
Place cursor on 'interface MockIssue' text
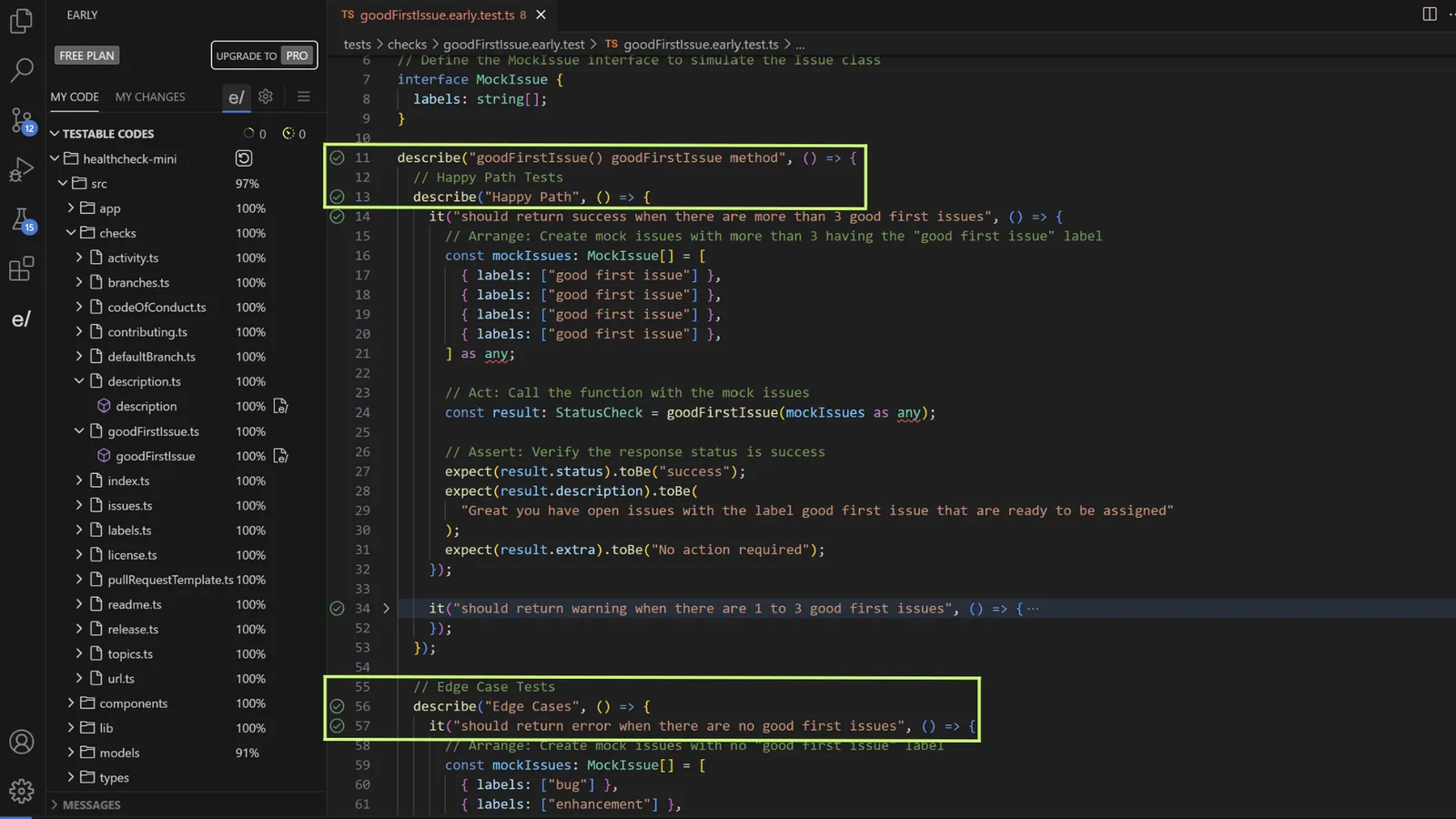[472, 79]
